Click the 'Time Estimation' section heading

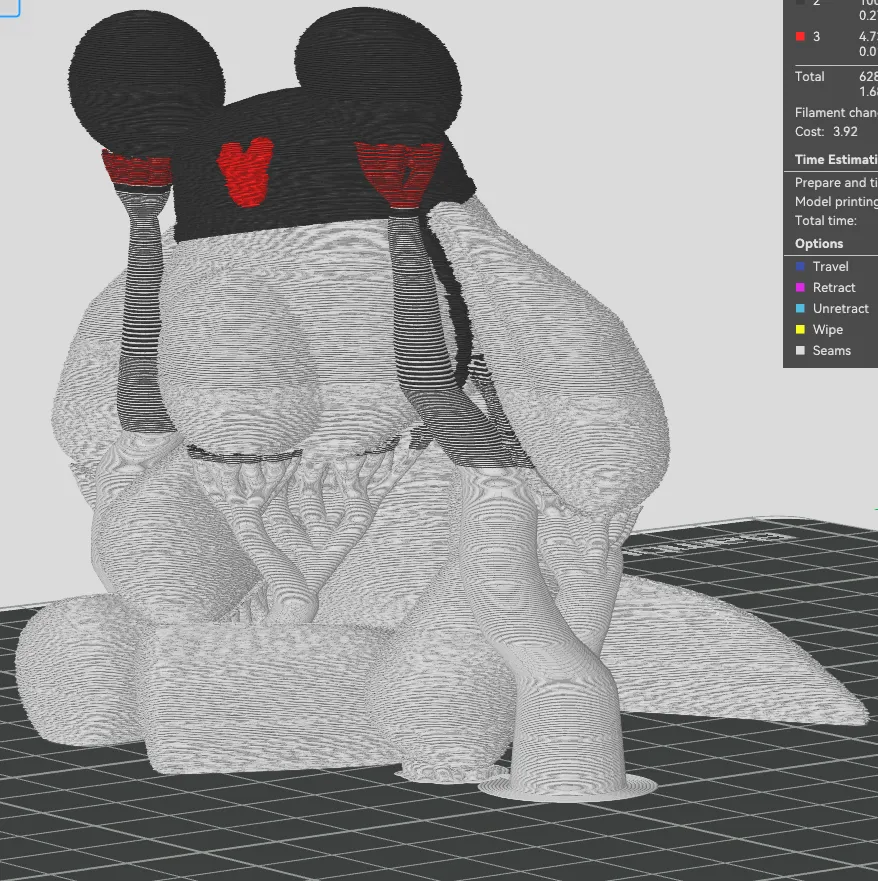(x=836, y=160)
